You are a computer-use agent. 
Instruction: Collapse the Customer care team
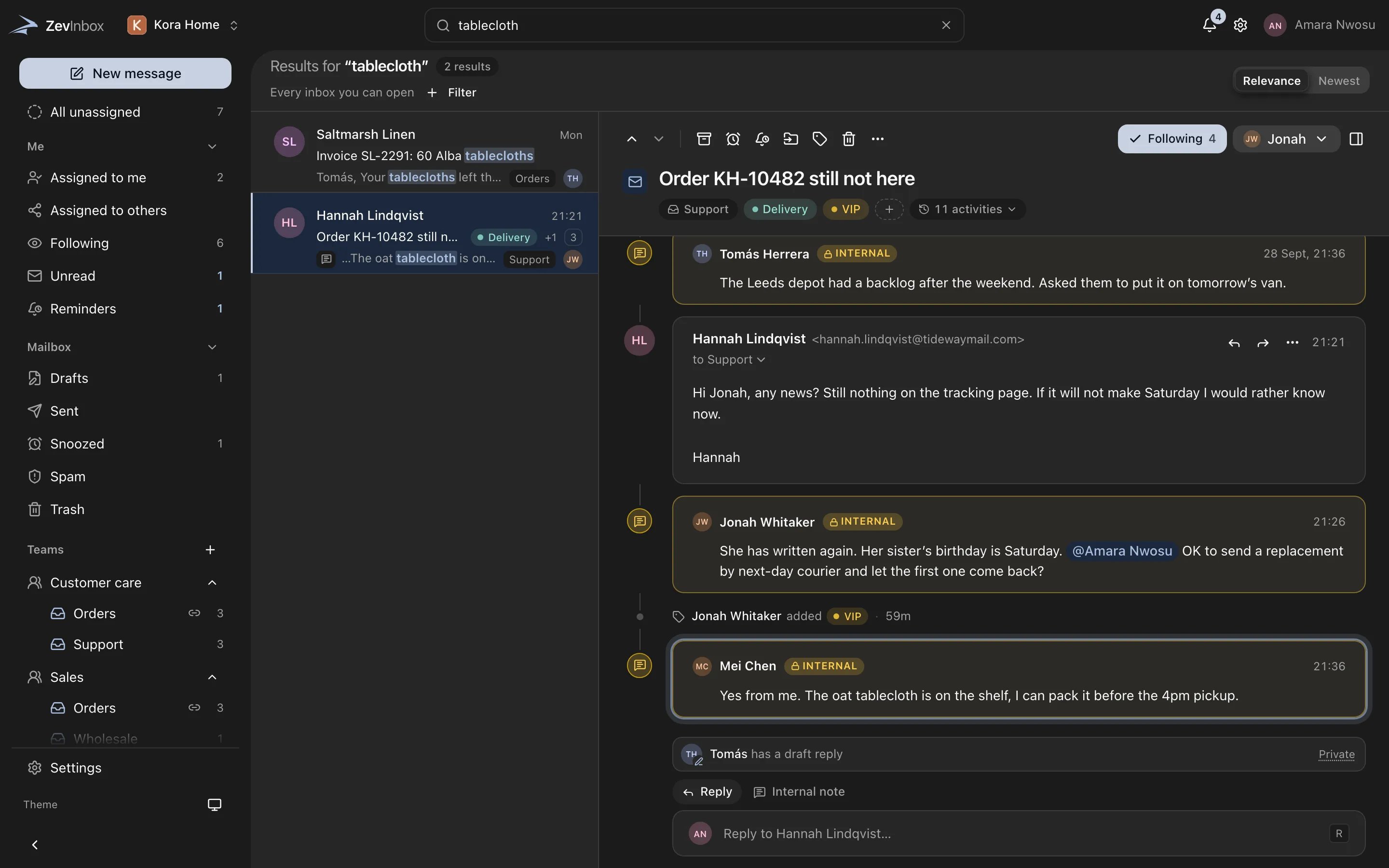pyautogui.click(x=212, y=583)
